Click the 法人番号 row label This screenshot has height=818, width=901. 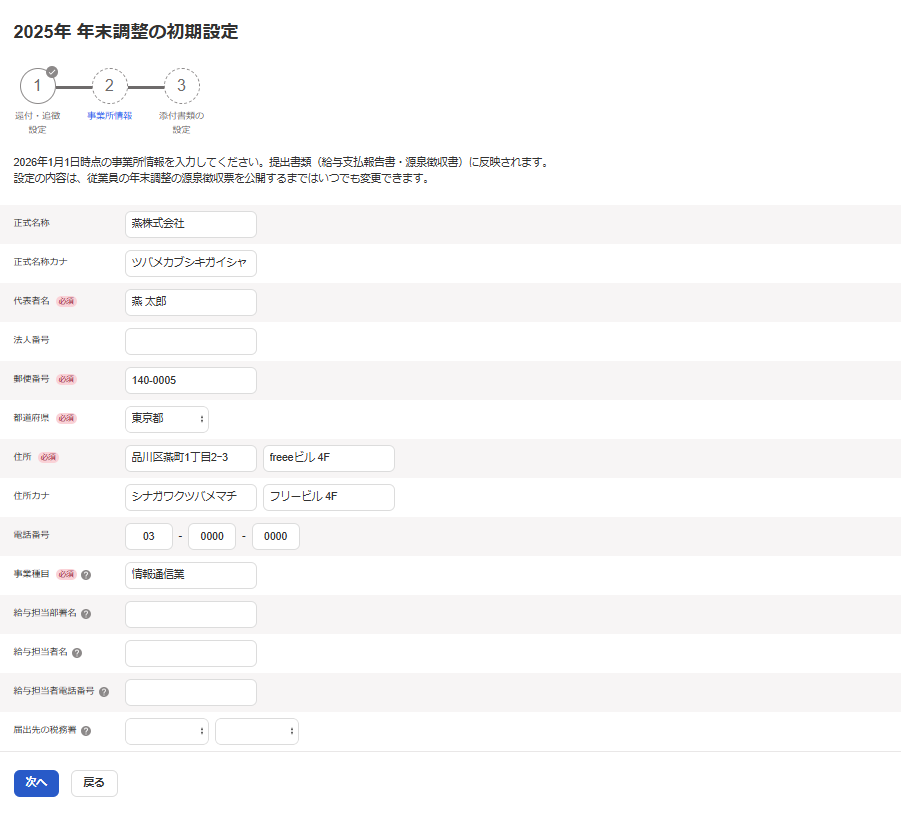(x=32, y=340)
